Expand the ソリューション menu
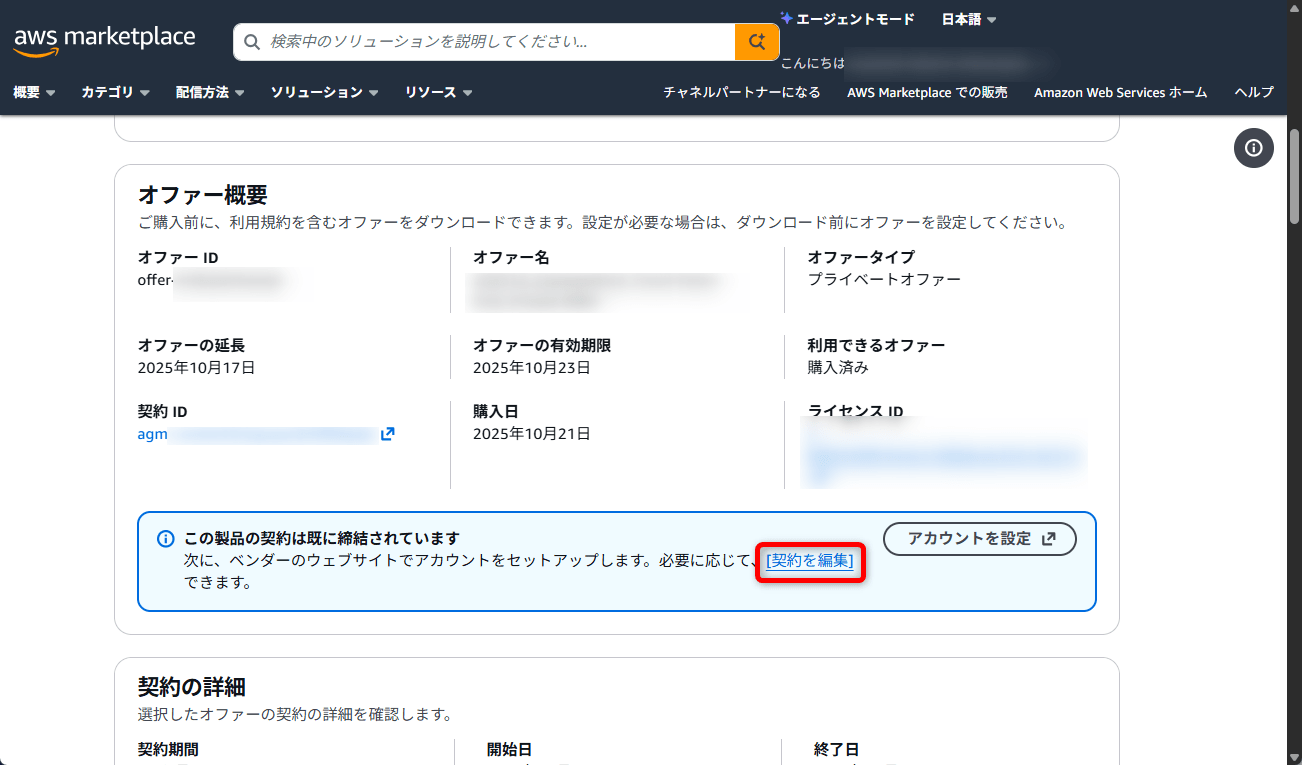Viewport: 1302px width, 765px height. (x=324, y=92)
